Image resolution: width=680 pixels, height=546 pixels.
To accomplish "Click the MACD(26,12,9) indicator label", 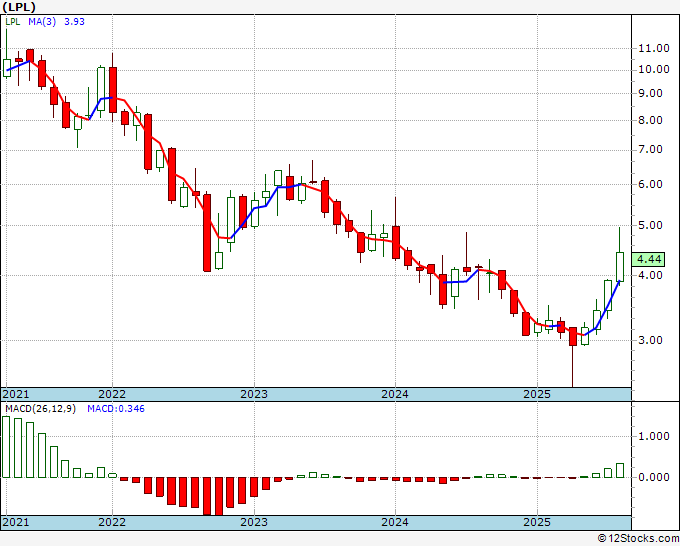I will [40, 409].
